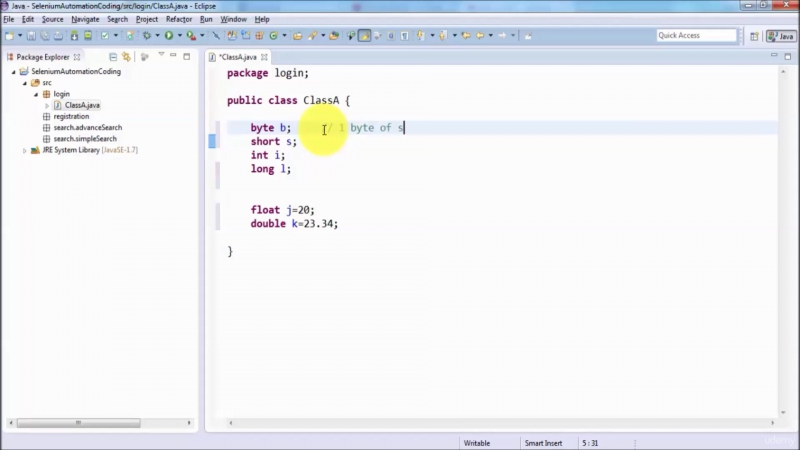Click the Package Explorer scroll right arrow
Screen dimensions: 800x450
tap(189, 423)
